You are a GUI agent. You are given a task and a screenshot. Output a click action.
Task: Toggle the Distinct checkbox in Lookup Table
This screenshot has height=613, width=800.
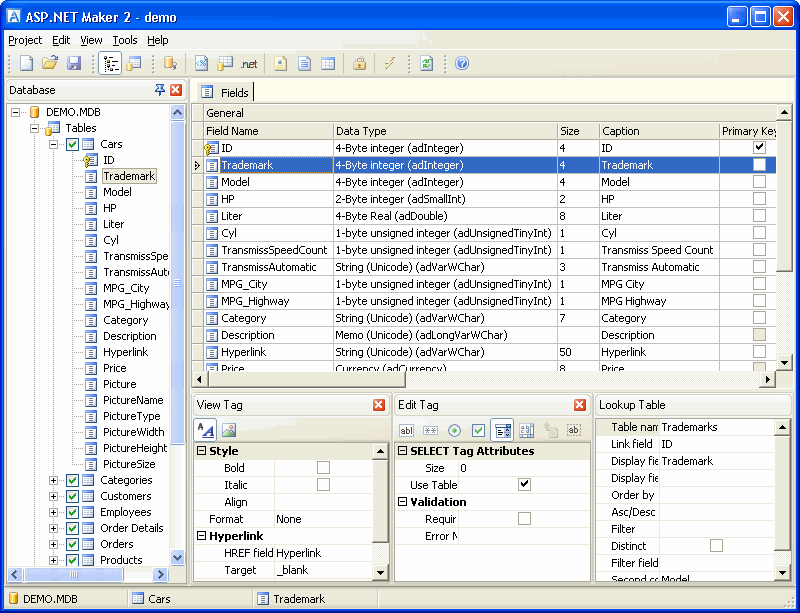coord(716,546)
